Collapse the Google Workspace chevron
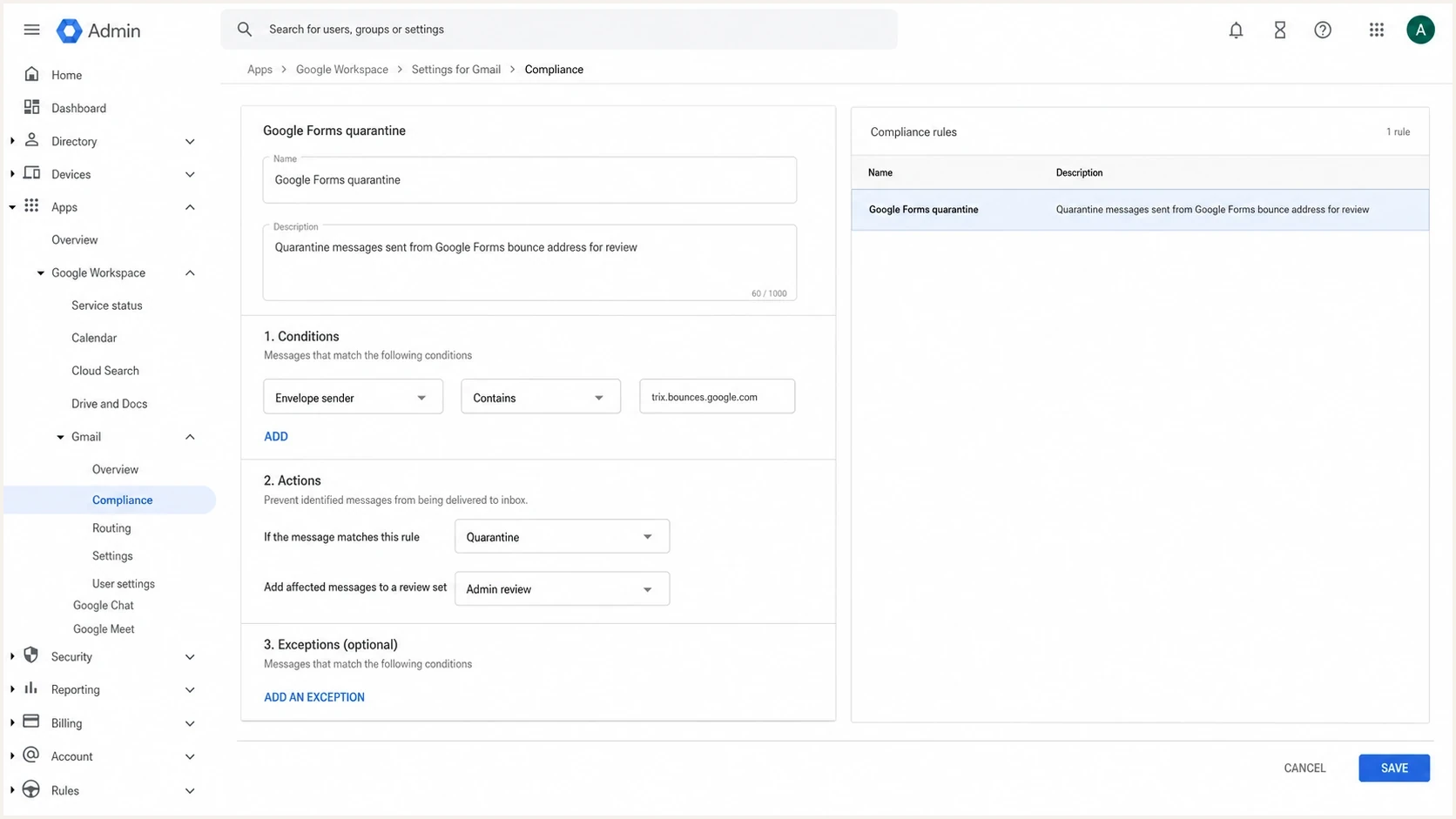Screen dimensions: 1456x819 [x=190, y=272]
